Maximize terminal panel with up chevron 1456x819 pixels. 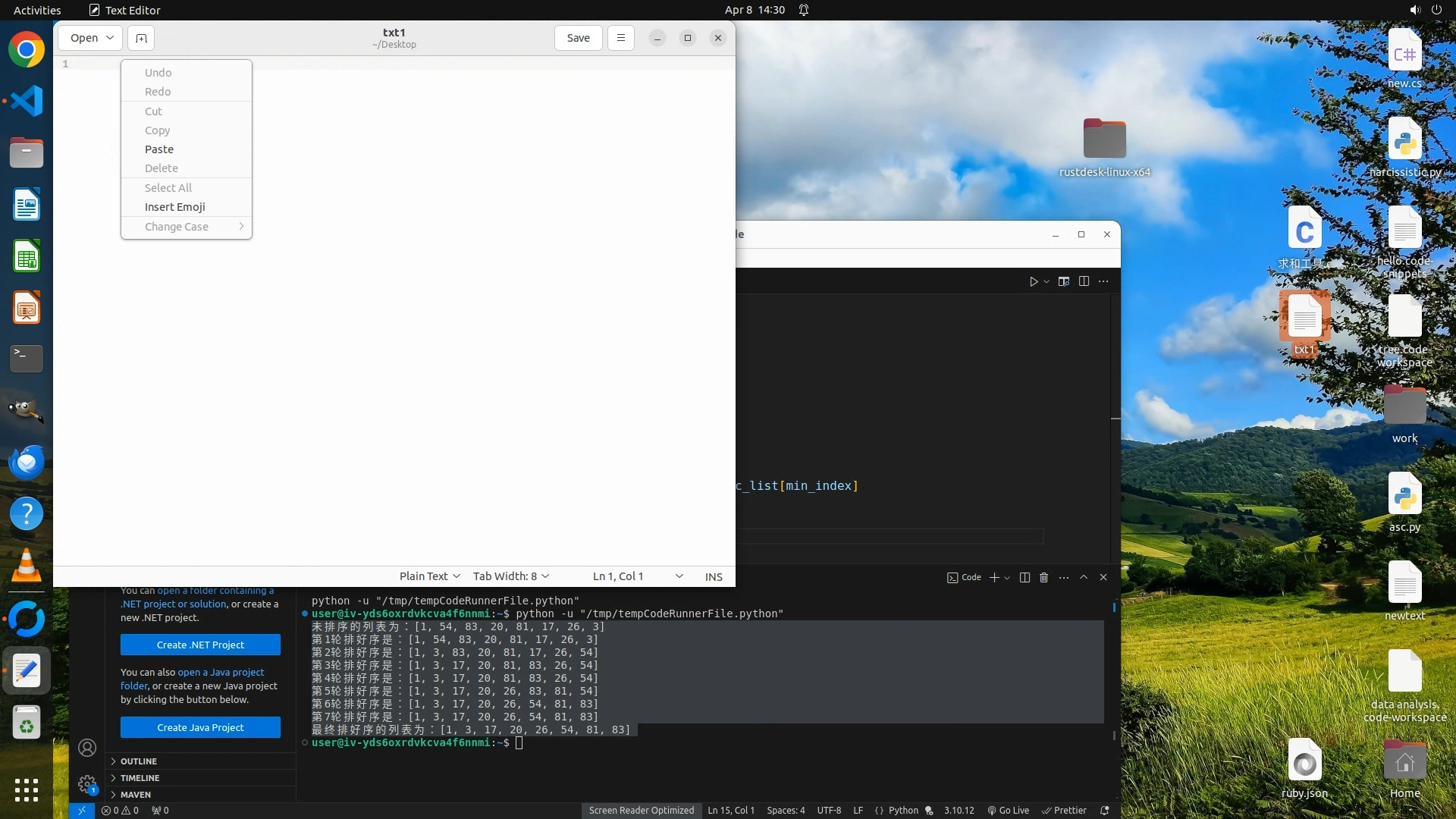[x=1084, y=578]
